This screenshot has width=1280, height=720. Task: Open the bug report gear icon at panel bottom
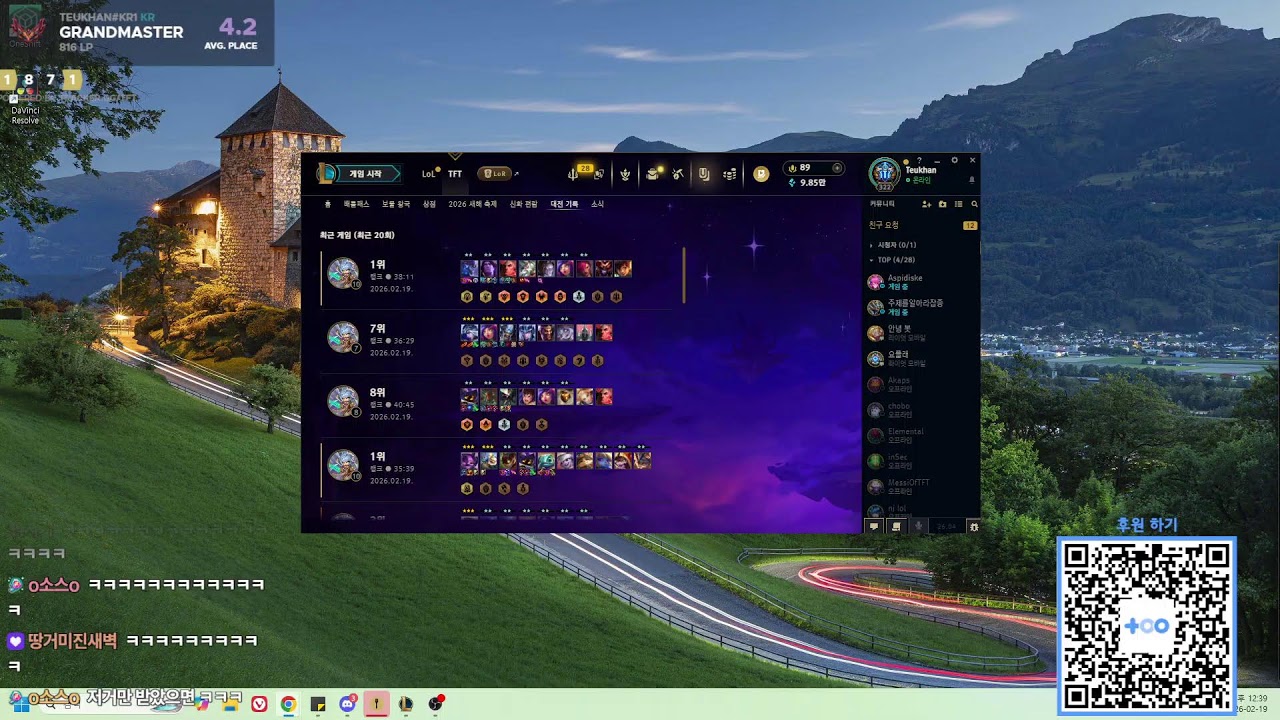(973, 526)
